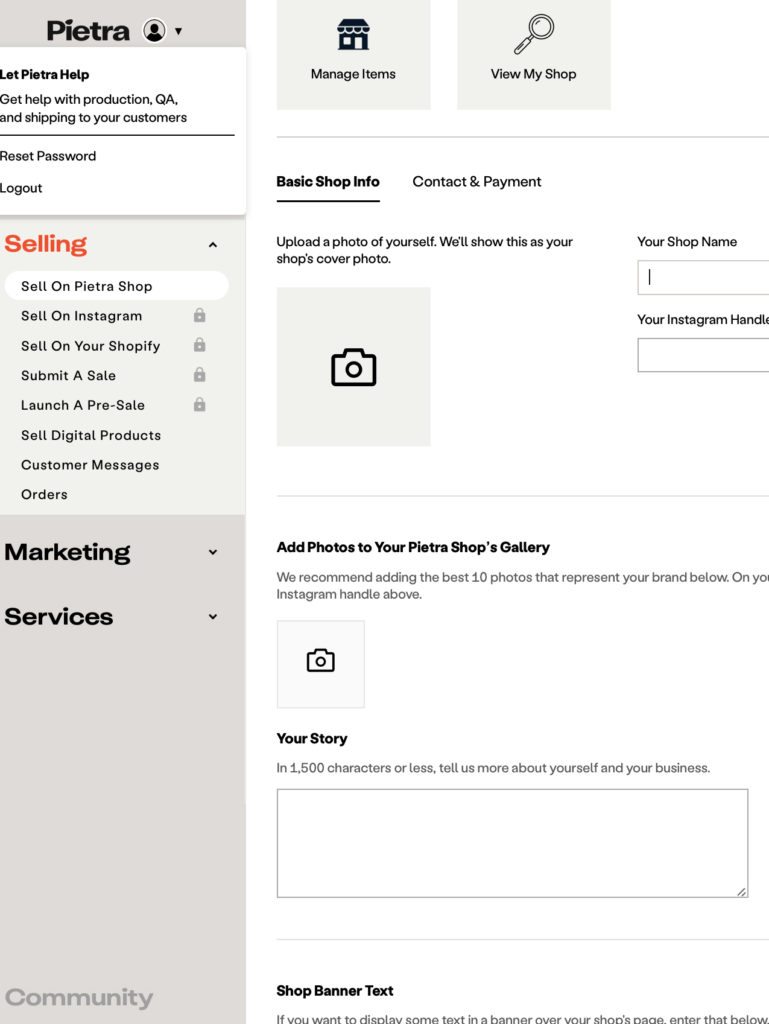Expand the Services section
Image resolution: width=769 pixels, height=1024 pixels.
[213, 616]
